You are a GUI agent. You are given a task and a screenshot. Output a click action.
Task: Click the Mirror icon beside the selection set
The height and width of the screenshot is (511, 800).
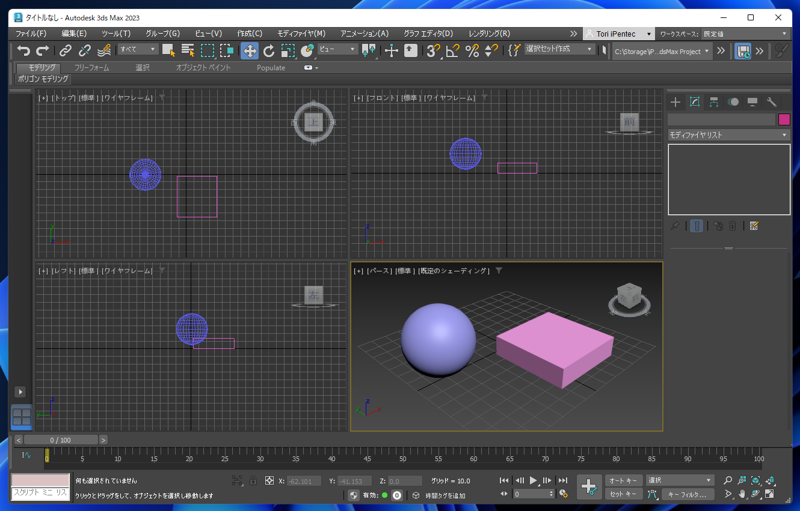[x=604, y=50]
